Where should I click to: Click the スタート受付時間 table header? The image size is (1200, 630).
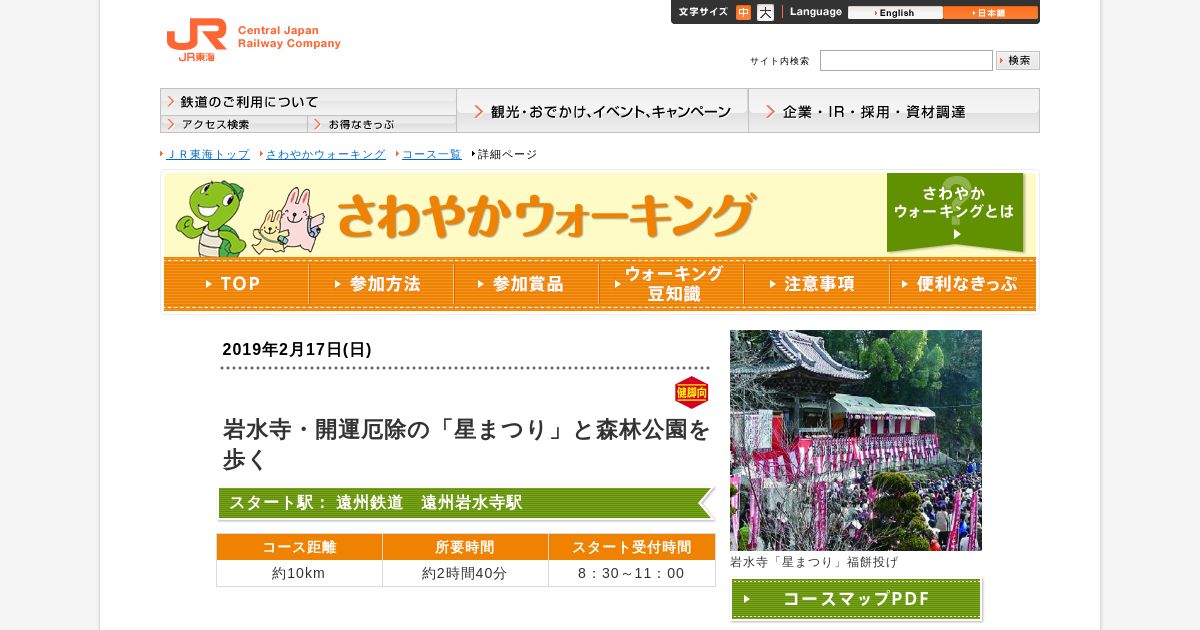[632, 547]
